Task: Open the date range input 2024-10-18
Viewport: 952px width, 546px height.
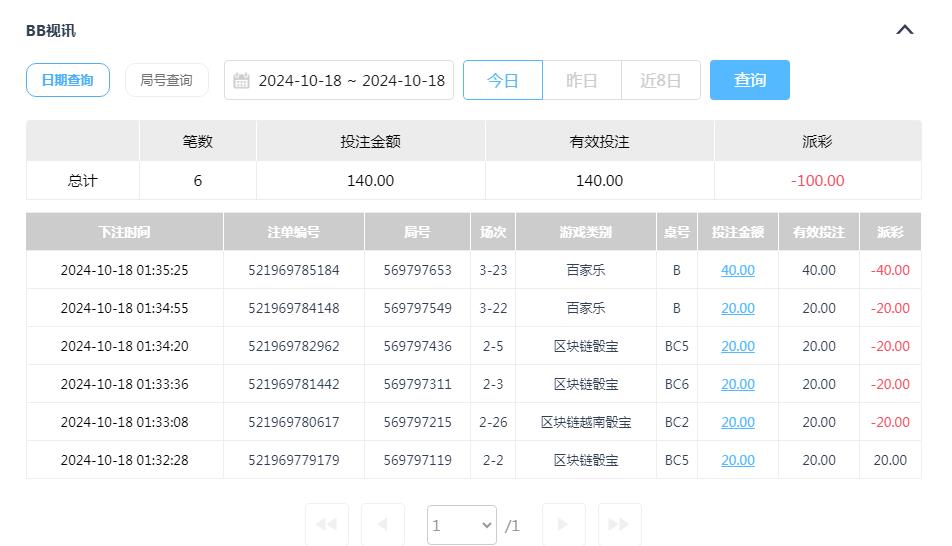Action: tap(350, 81)
